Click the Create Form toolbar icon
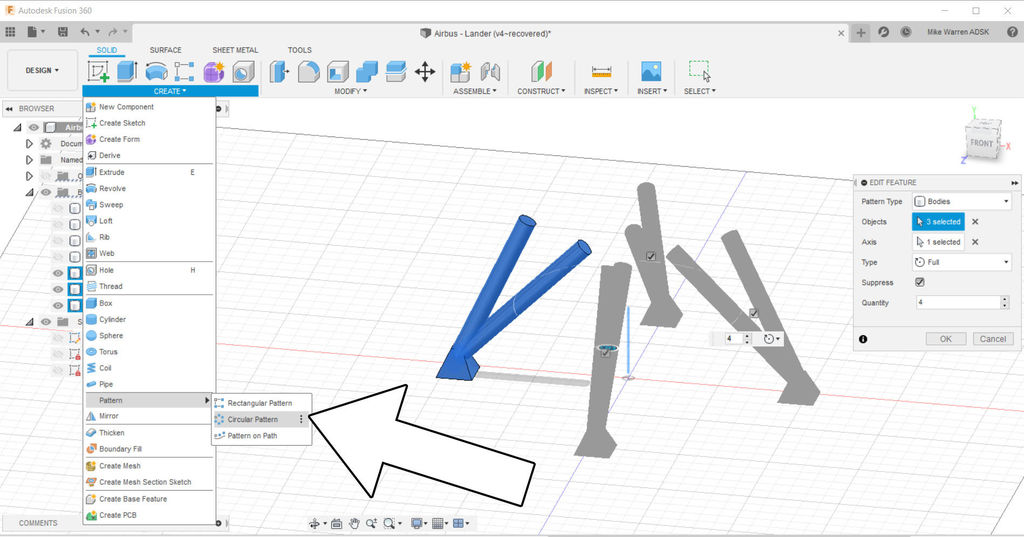 214,71
